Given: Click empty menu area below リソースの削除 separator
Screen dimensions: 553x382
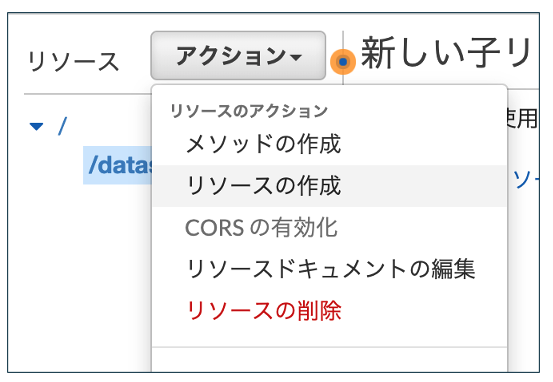Looking at the screenshot, I should tap(329, 360).
